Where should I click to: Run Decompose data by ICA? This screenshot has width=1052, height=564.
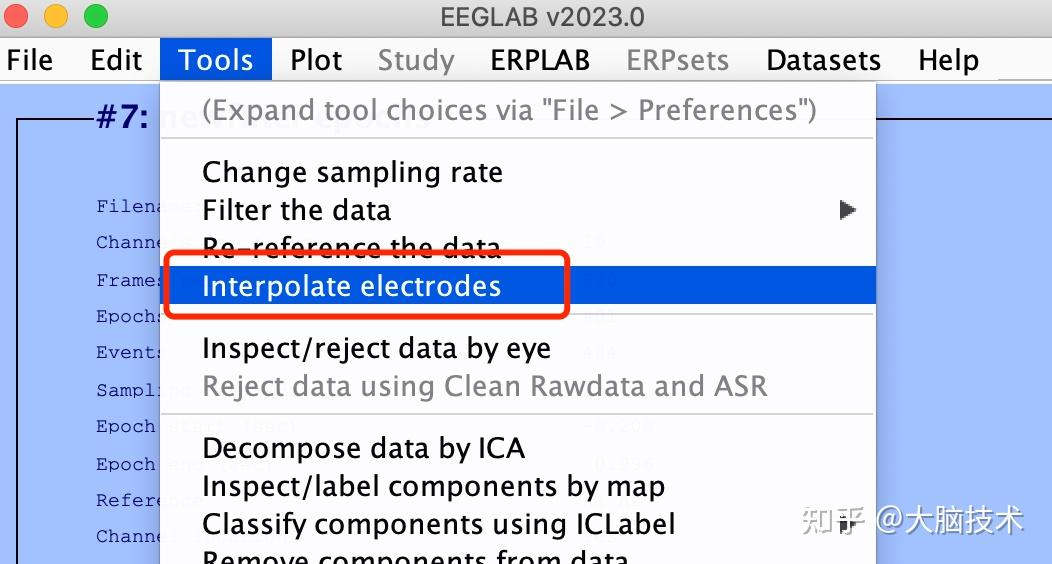click(363, 448)
